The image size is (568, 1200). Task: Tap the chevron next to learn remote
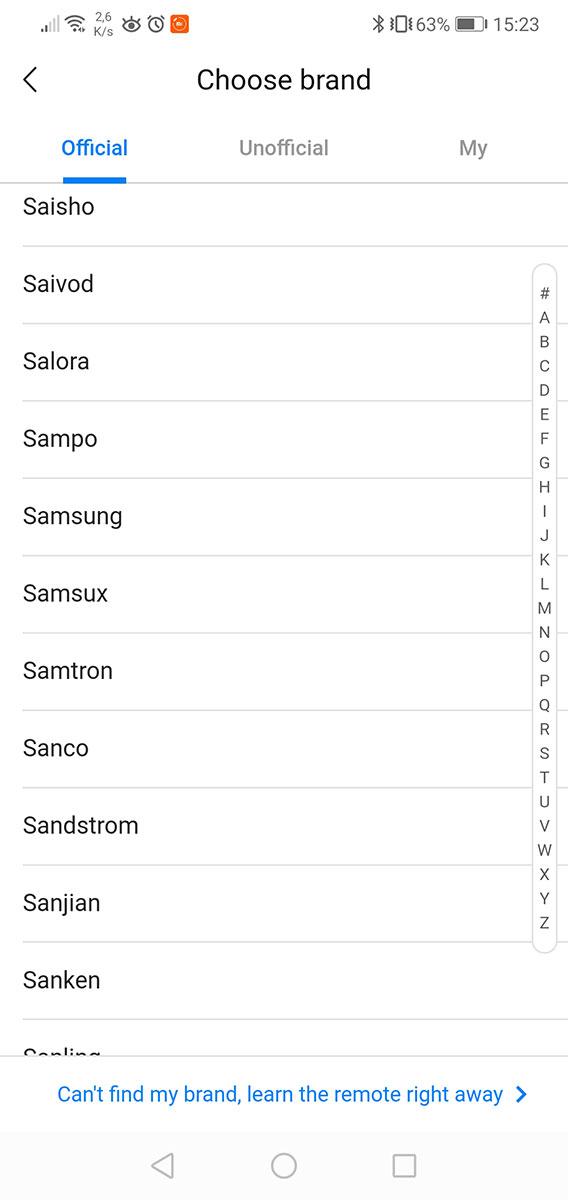521,1094
